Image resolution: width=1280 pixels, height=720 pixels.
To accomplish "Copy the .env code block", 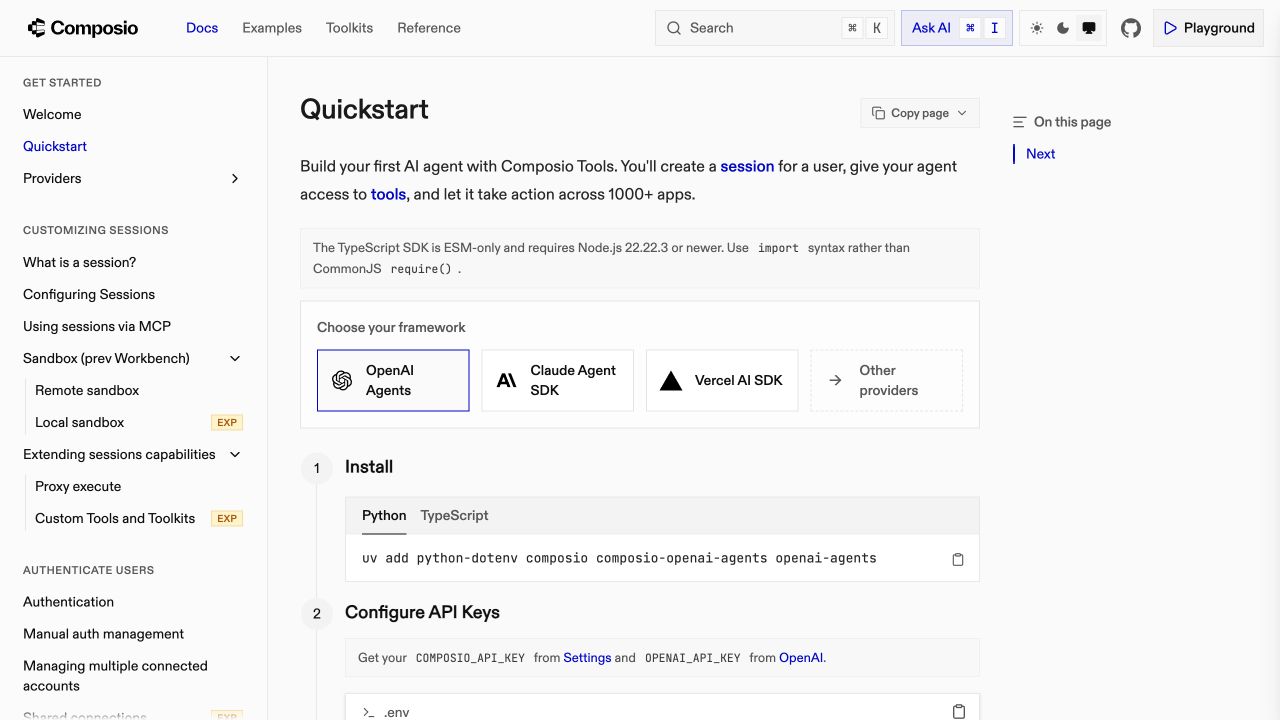I will [958, 711].
